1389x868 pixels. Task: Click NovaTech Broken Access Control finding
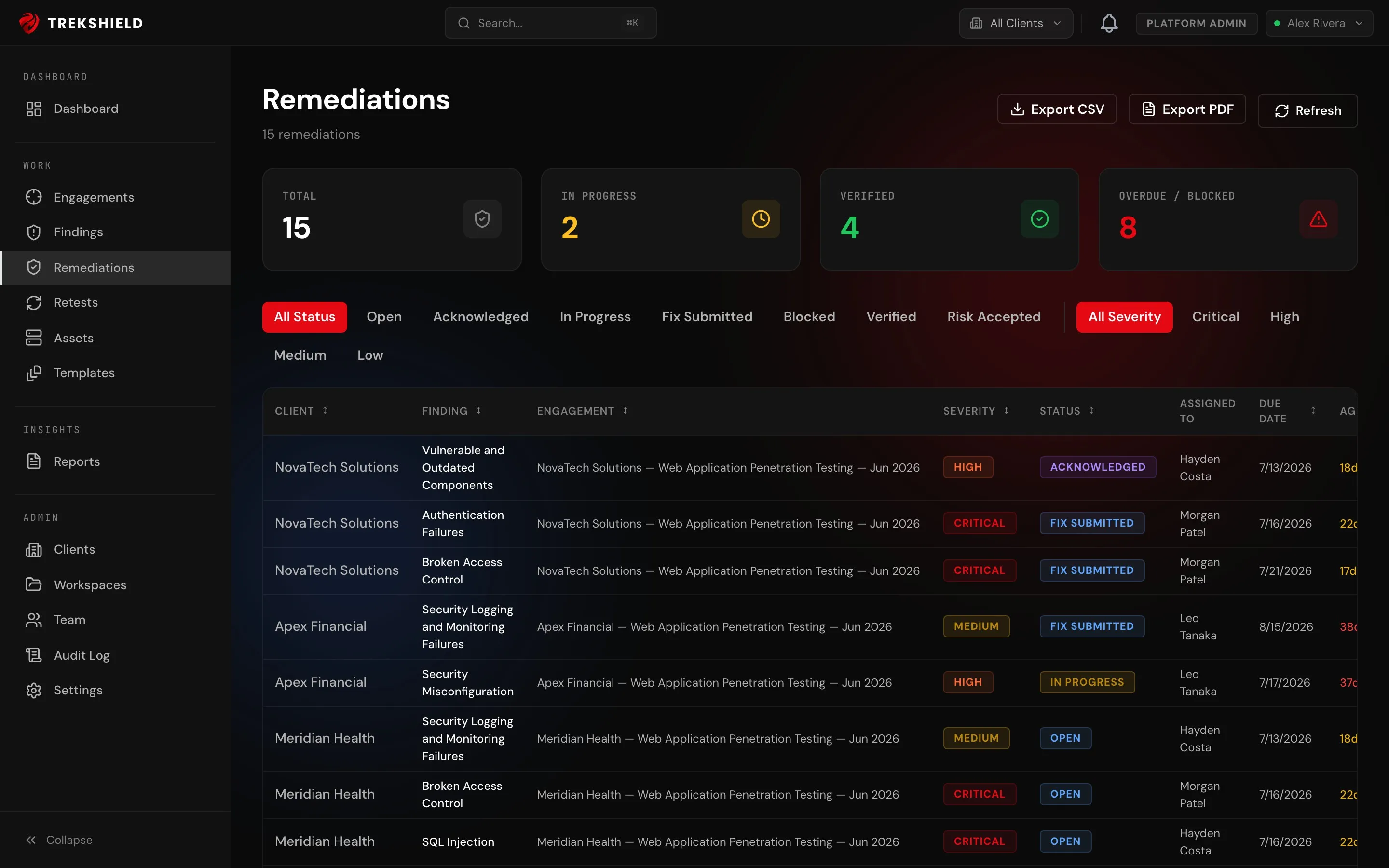click(462, 570)
